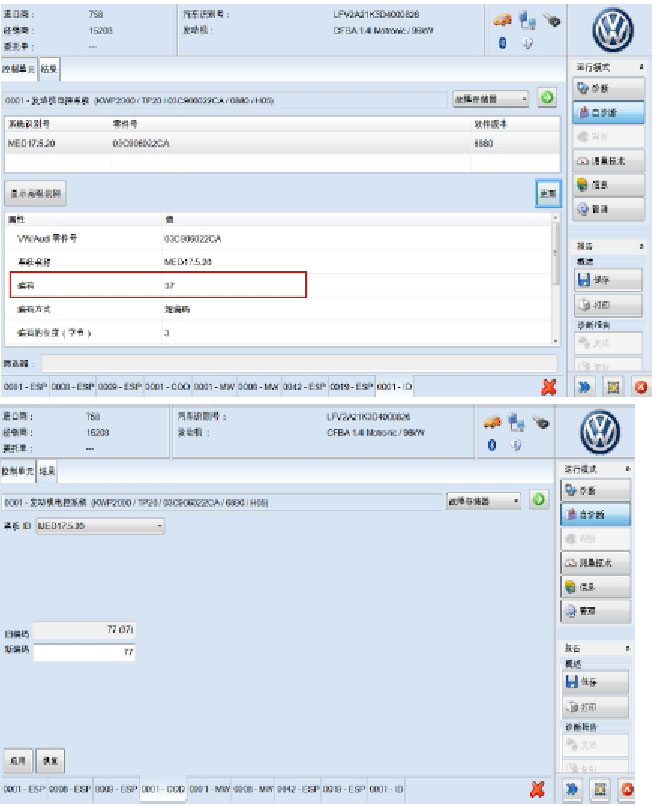Click the apply button at lower left

pyautogui.click(x=18, y=760)
